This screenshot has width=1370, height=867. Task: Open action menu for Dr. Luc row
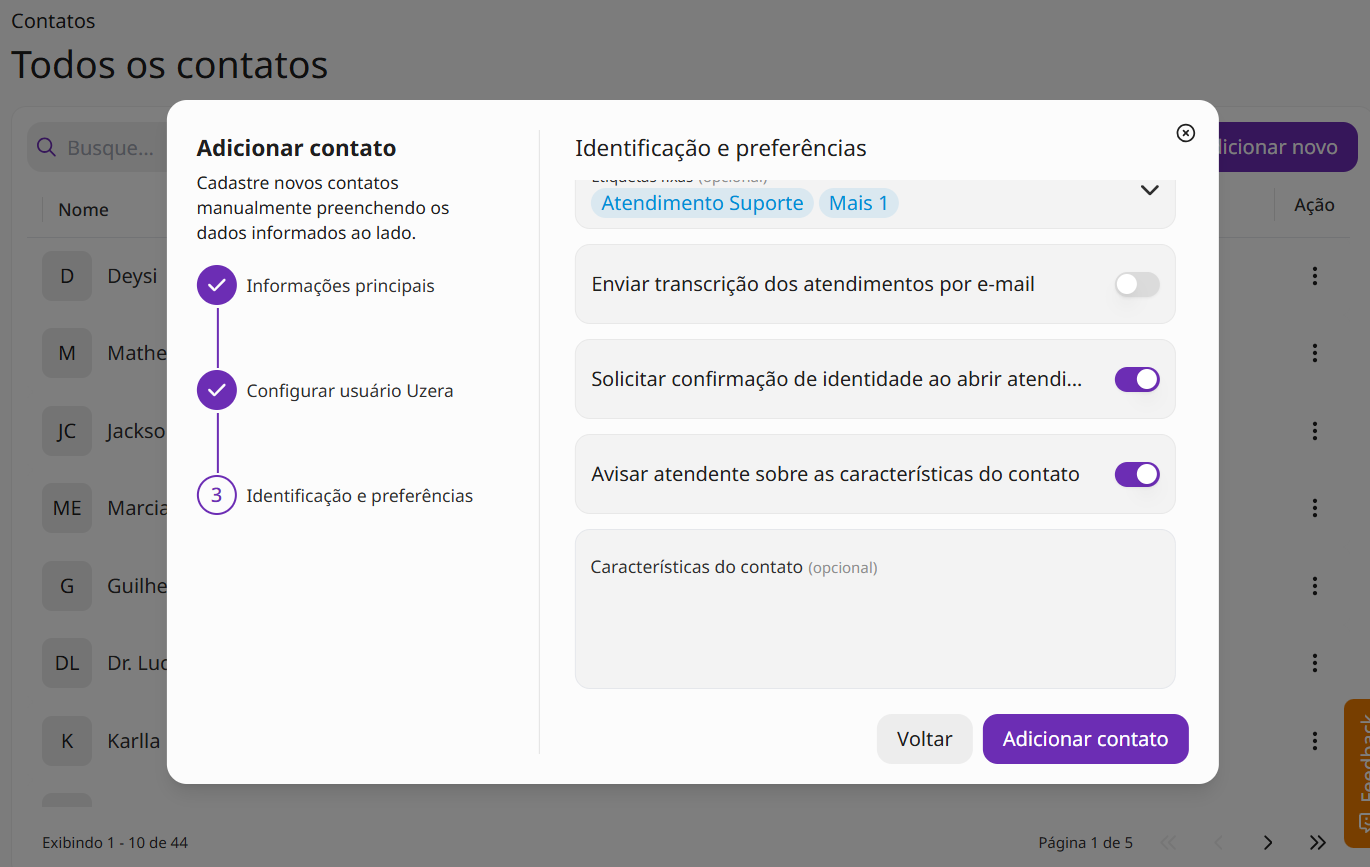1315,663
